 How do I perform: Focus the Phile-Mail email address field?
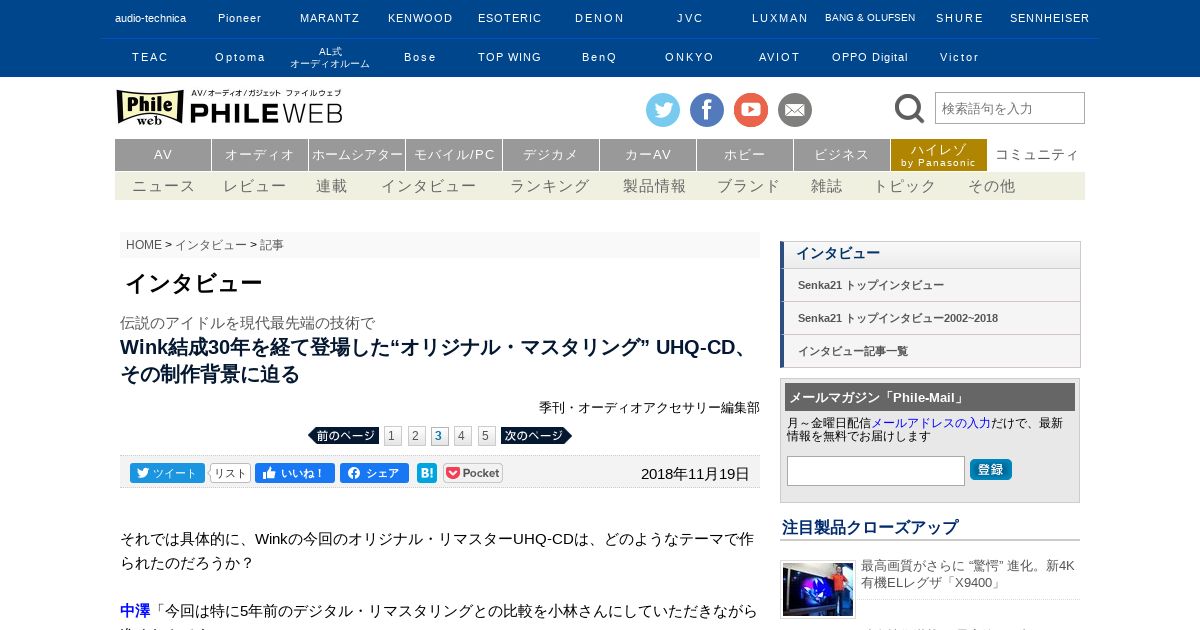tap(876, 471)
